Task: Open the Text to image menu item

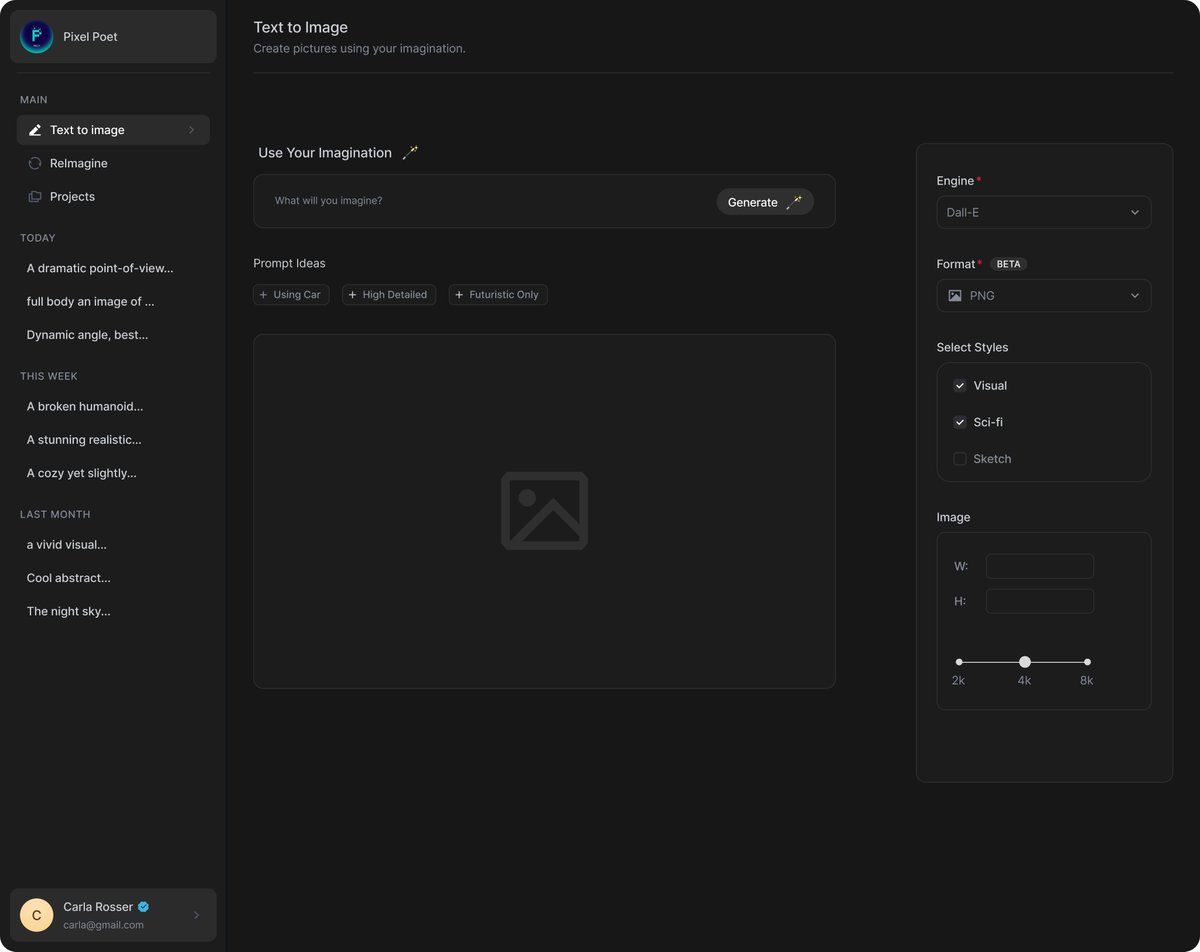Action: (113, 130)
